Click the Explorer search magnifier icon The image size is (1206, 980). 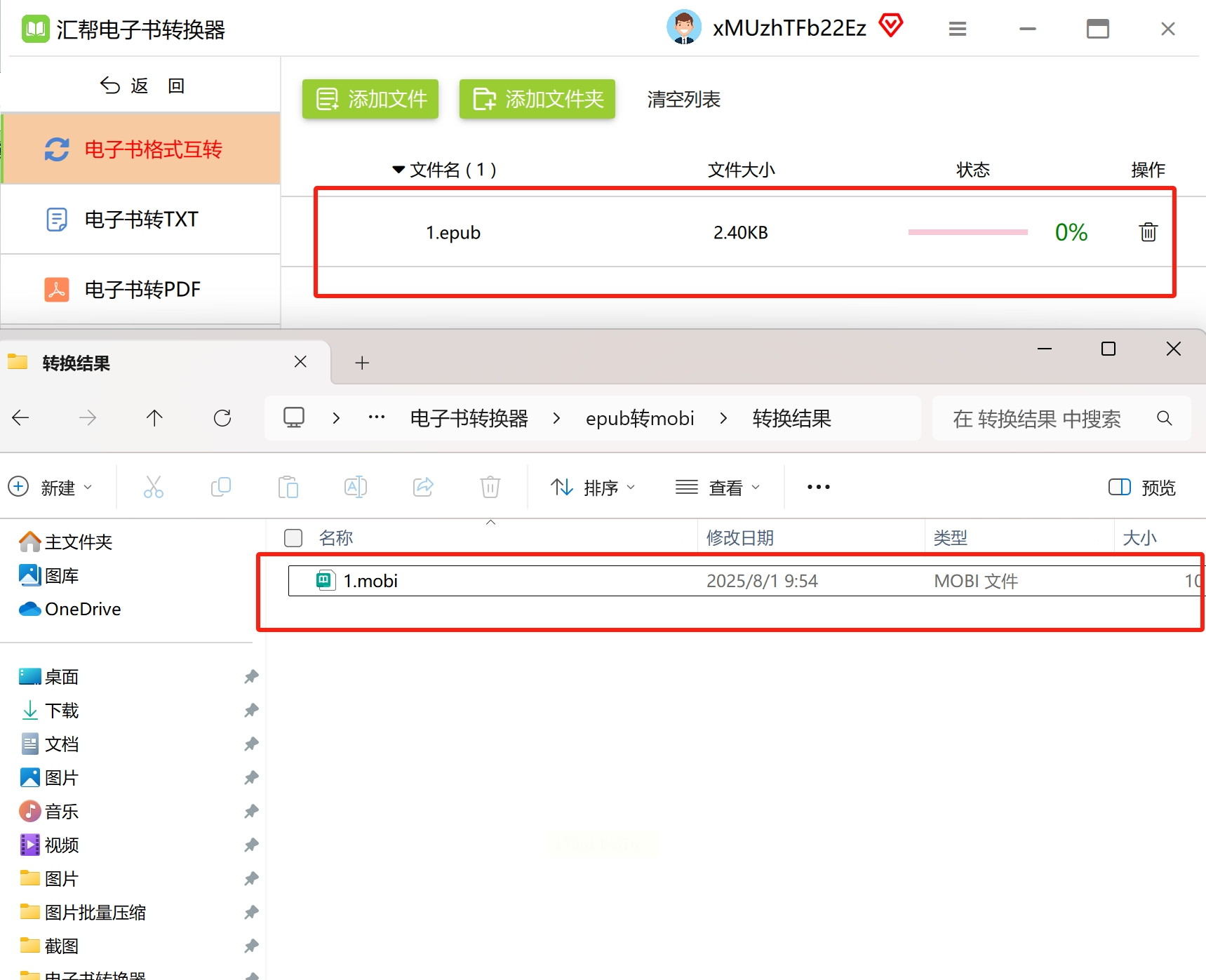(x=1165, y=418)
